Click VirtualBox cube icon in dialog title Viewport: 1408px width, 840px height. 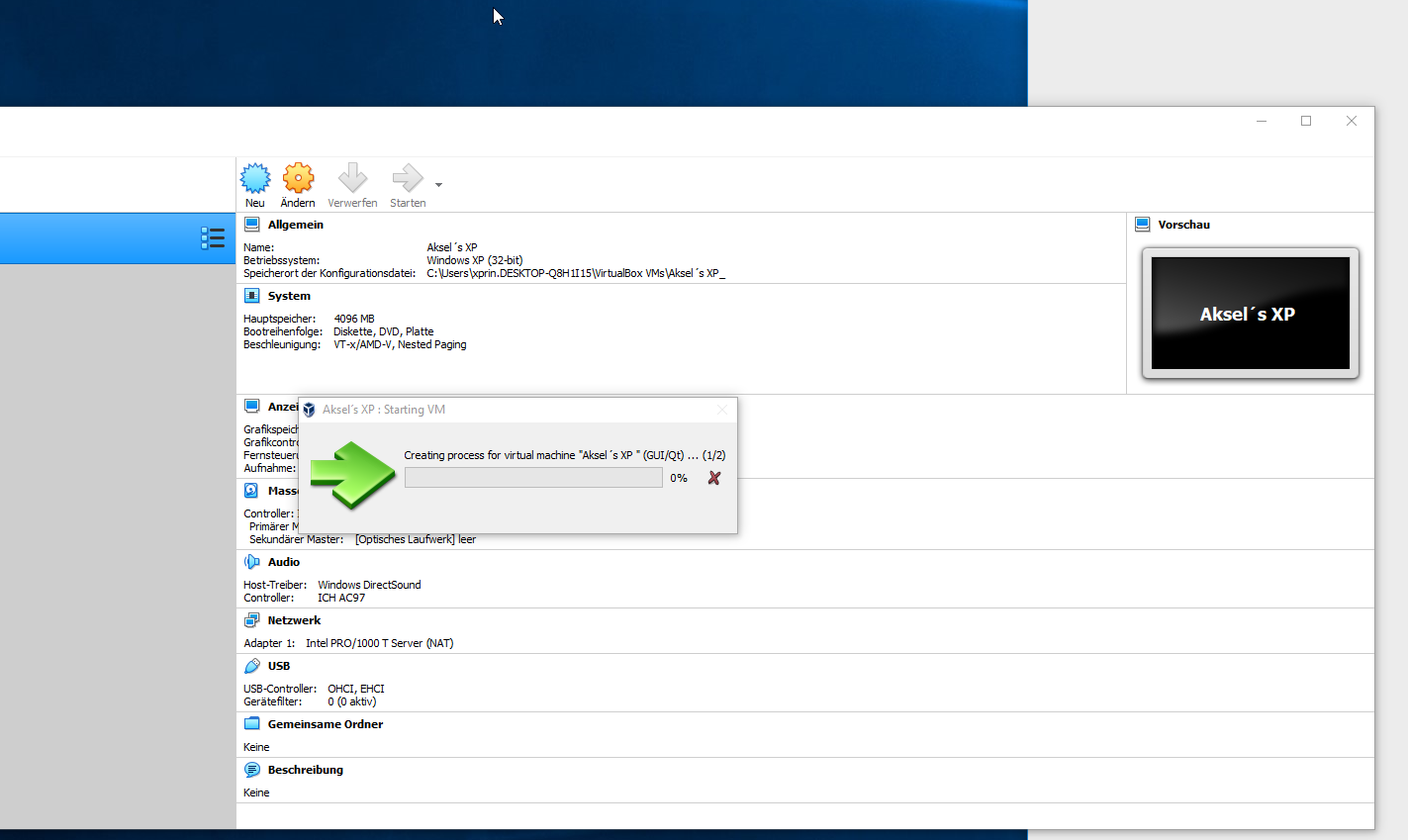pos(309,410)
